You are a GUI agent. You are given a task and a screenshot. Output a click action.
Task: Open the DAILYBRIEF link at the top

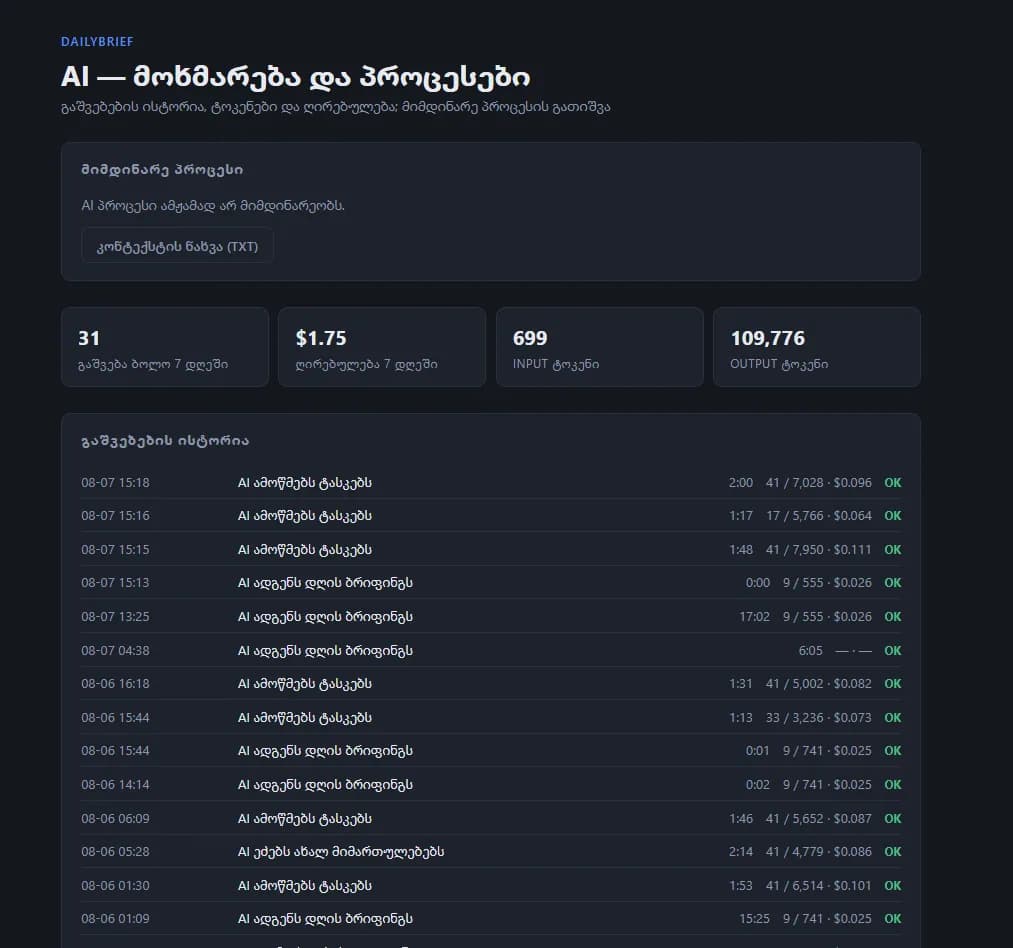pos(97,41)
